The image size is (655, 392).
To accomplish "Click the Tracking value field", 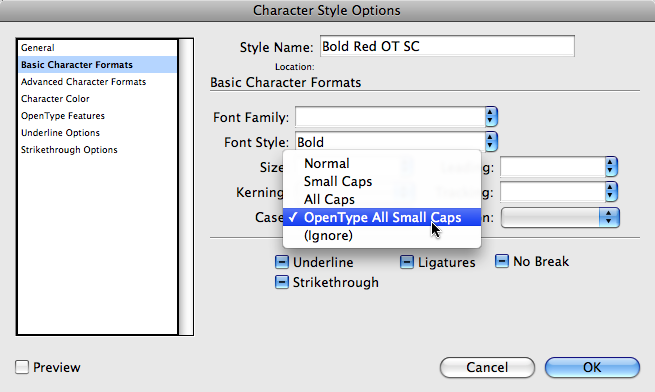I will (552, 191).
